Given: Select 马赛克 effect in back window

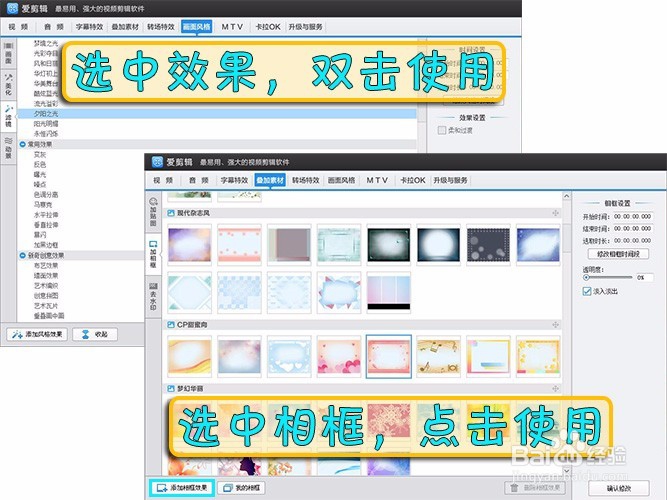Looking at the screenshot, I should pos(43,205).
